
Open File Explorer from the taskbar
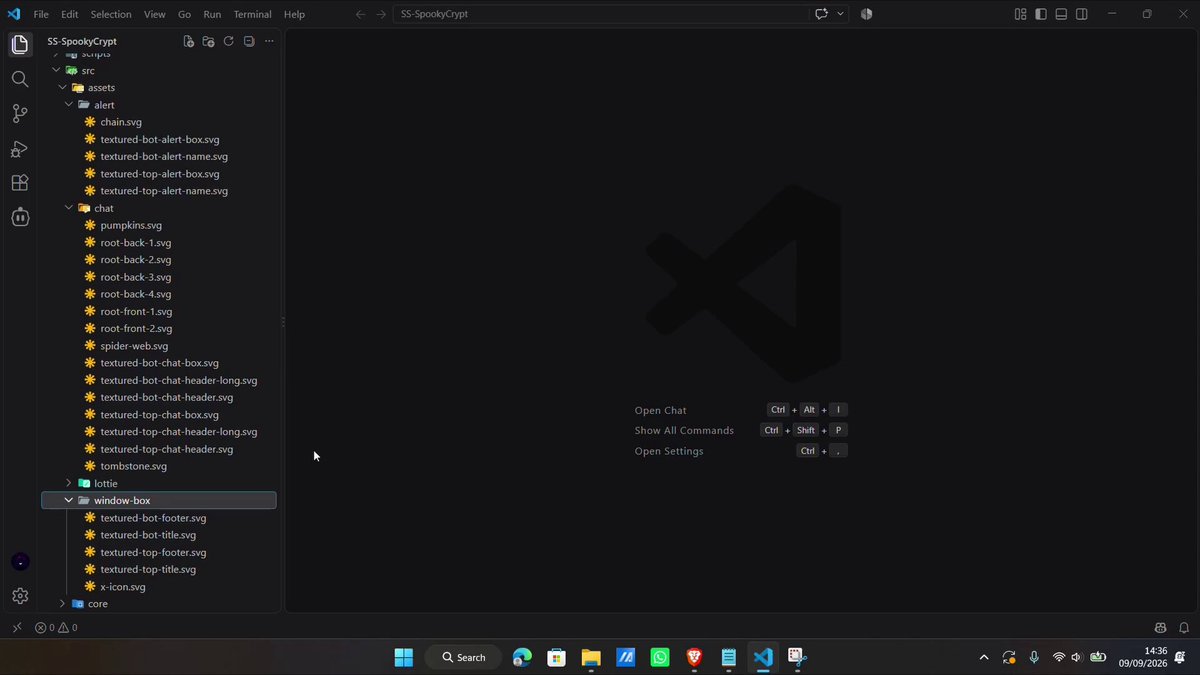[591, 657]
